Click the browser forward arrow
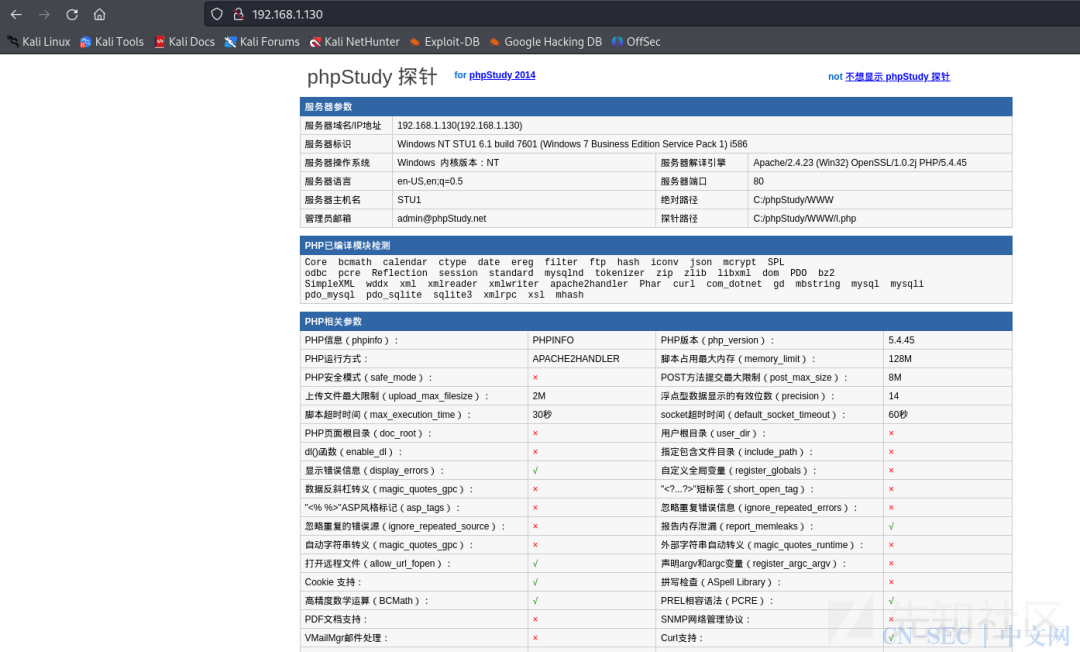Image resolution: width=1080 pixels, height=652 pixels. tap(44, 14)
